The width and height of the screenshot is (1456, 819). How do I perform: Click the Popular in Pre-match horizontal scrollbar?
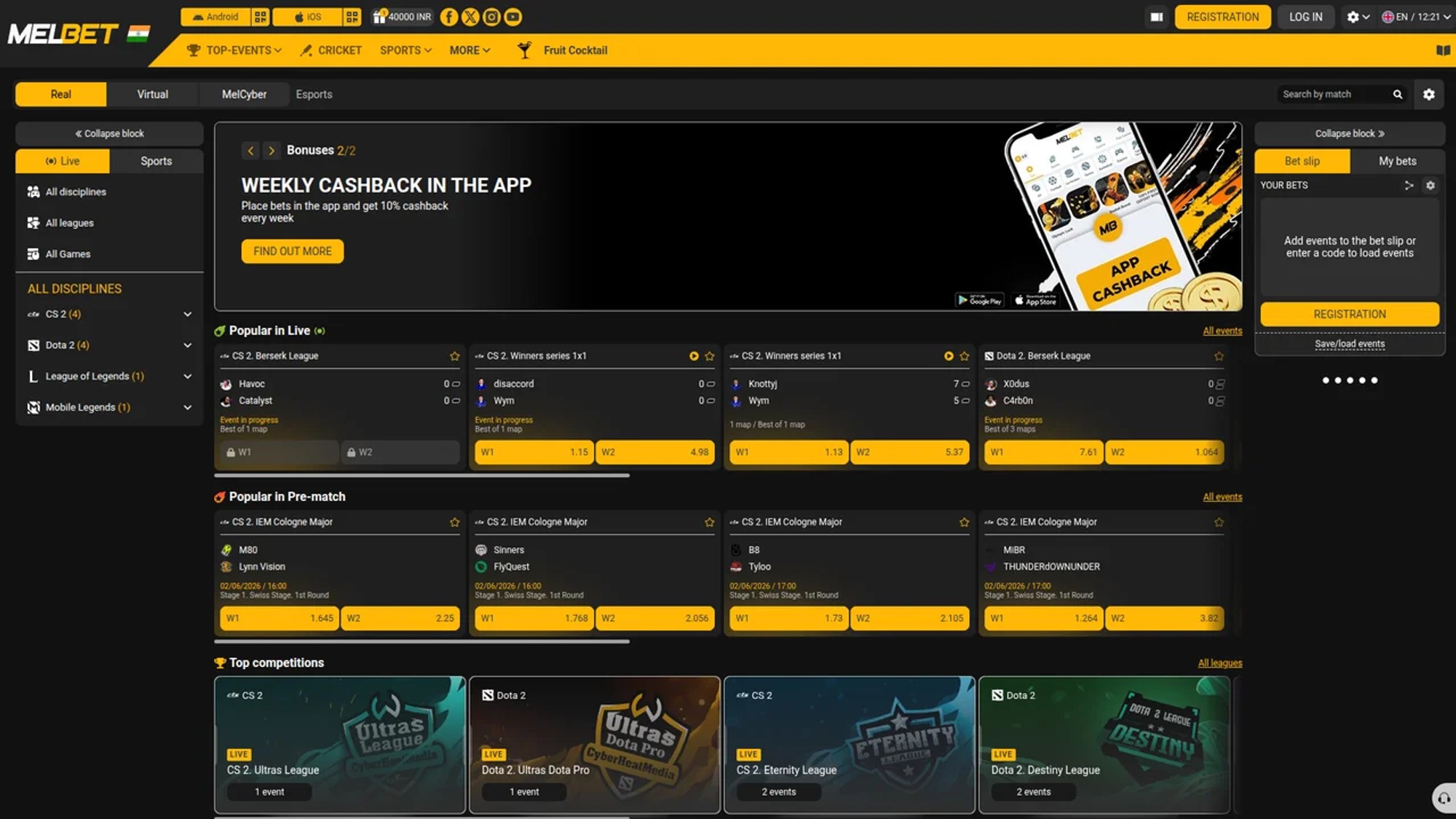tap(422, 641)
